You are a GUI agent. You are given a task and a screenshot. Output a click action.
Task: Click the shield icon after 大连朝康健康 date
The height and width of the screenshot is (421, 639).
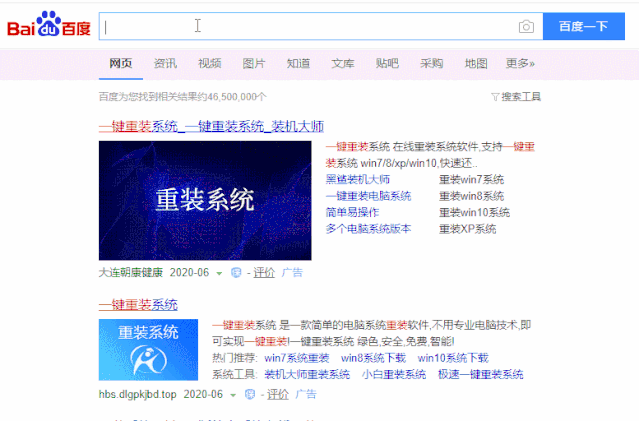click(x=236, y=272)
